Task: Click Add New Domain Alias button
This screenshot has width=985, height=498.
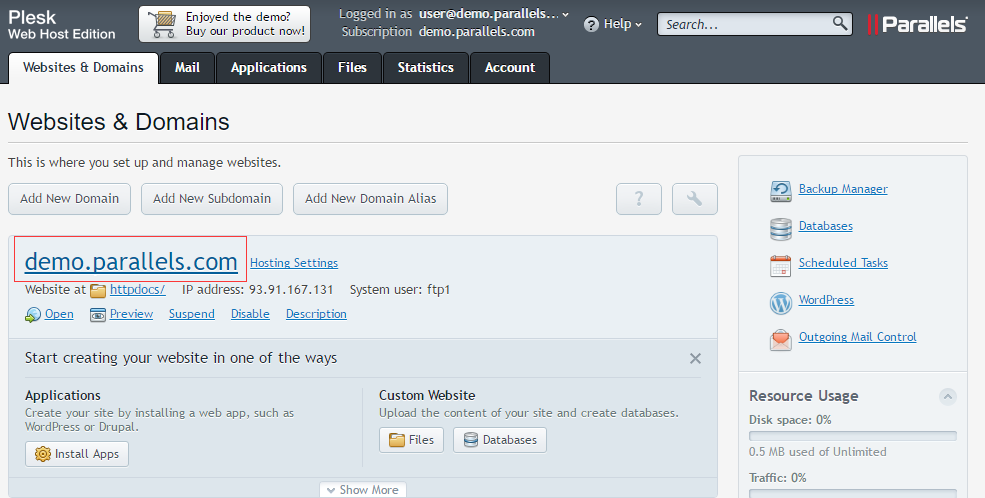Action: point(371,199)
